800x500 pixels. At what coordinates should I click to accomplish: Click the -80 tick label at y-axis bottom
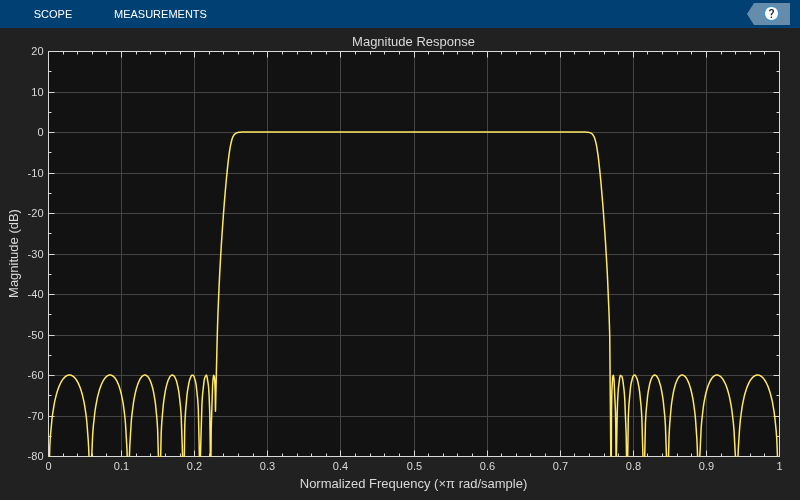[x=36, y=457]
